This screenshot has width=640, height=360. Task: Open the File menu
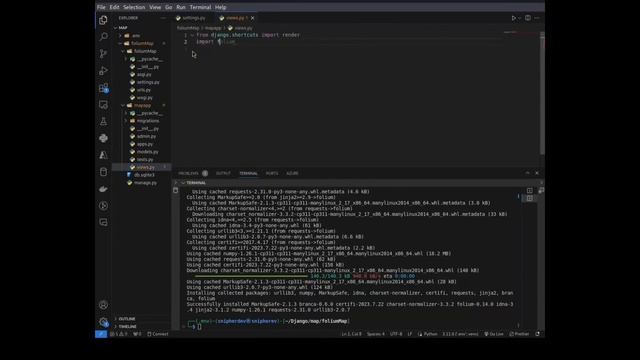tap(101, 7)
